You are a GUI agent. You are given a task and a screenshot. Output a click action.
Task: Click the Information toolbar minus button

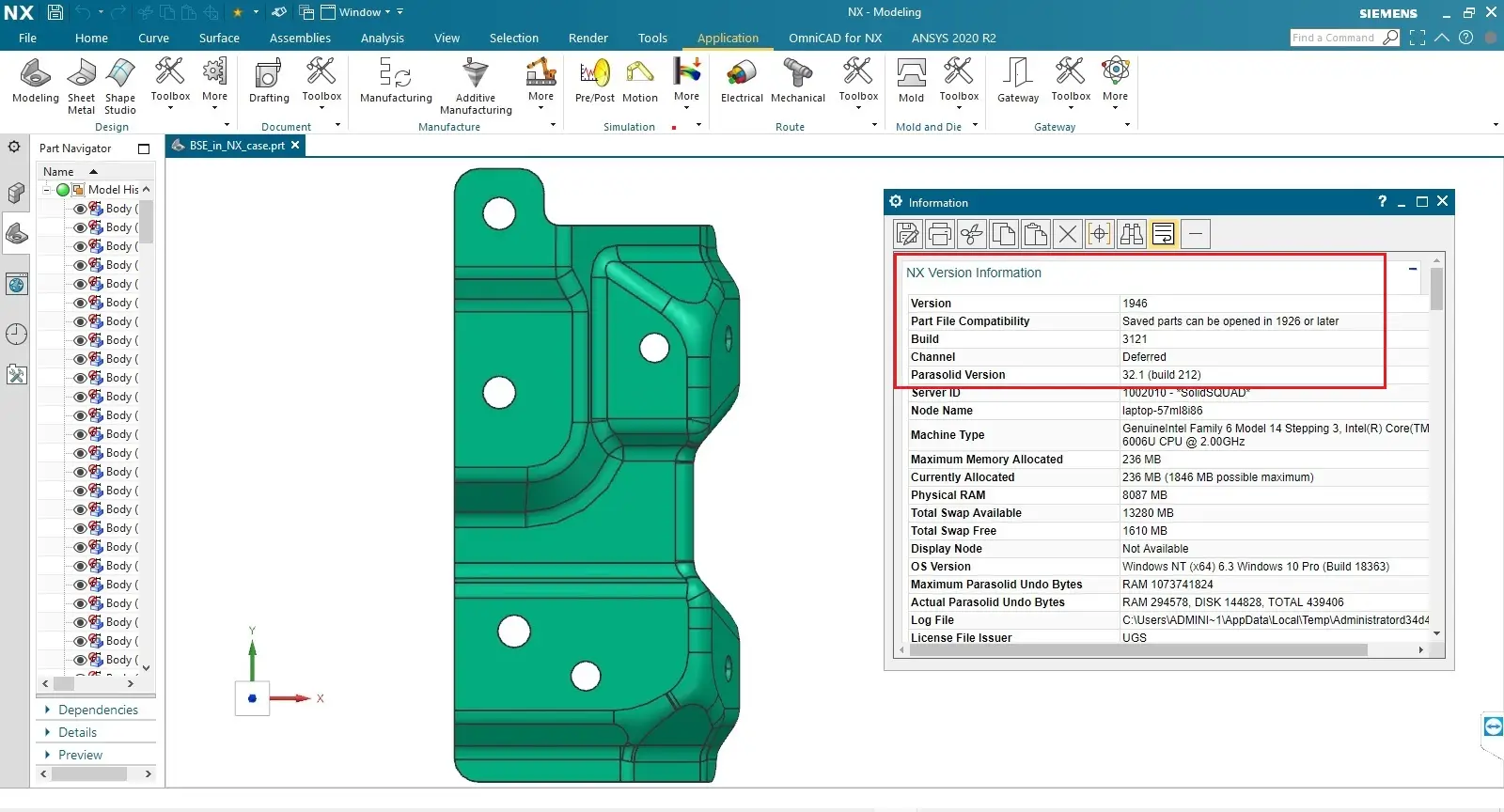(1195, 234)
